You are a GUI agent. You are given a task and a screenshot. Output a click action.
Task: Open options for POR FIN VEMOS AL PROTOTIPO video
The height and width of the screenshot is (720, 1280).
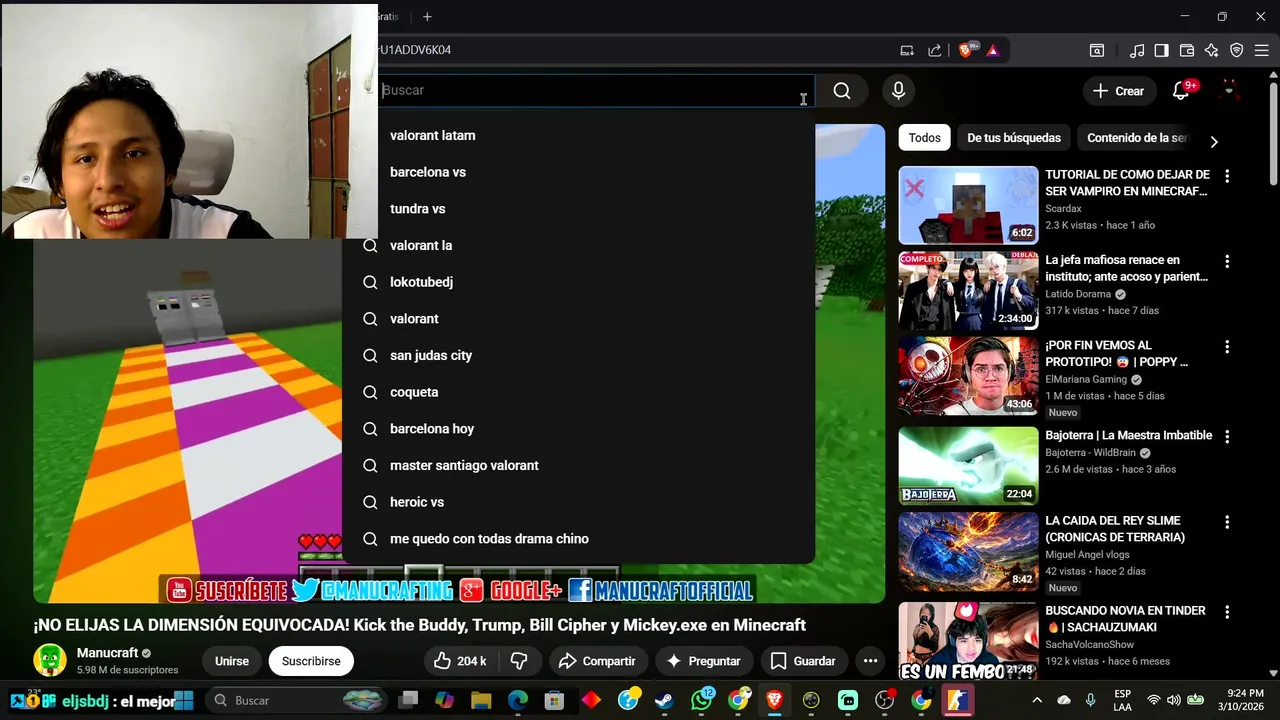(x=1227, y=347)
